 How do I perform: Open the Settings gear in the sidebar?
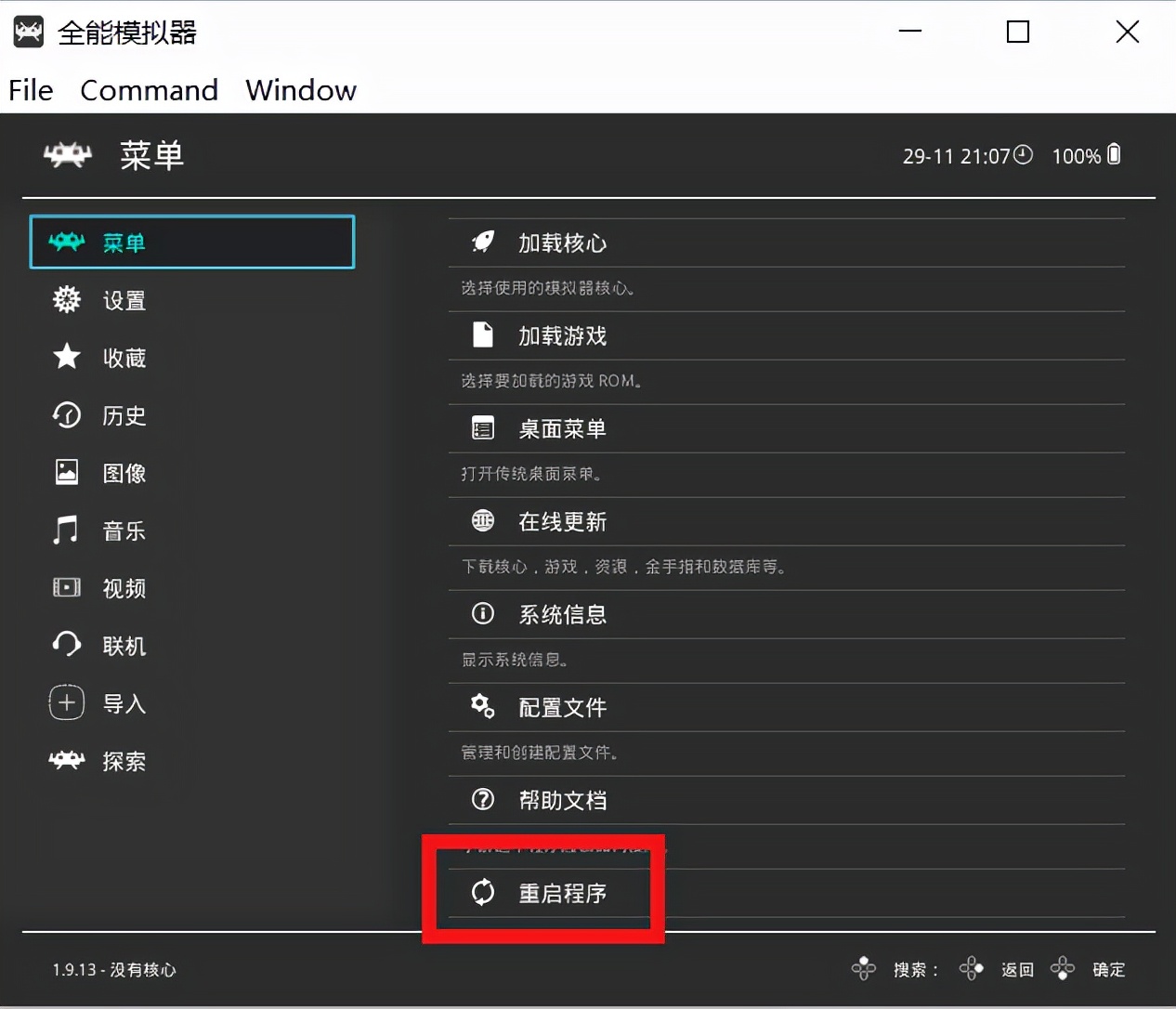pos(123,300)
